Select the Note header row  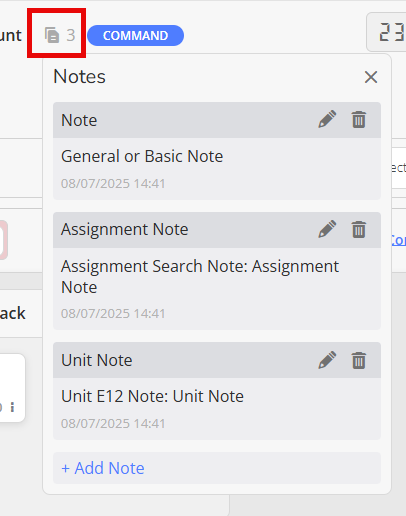[x=217, y=120]
